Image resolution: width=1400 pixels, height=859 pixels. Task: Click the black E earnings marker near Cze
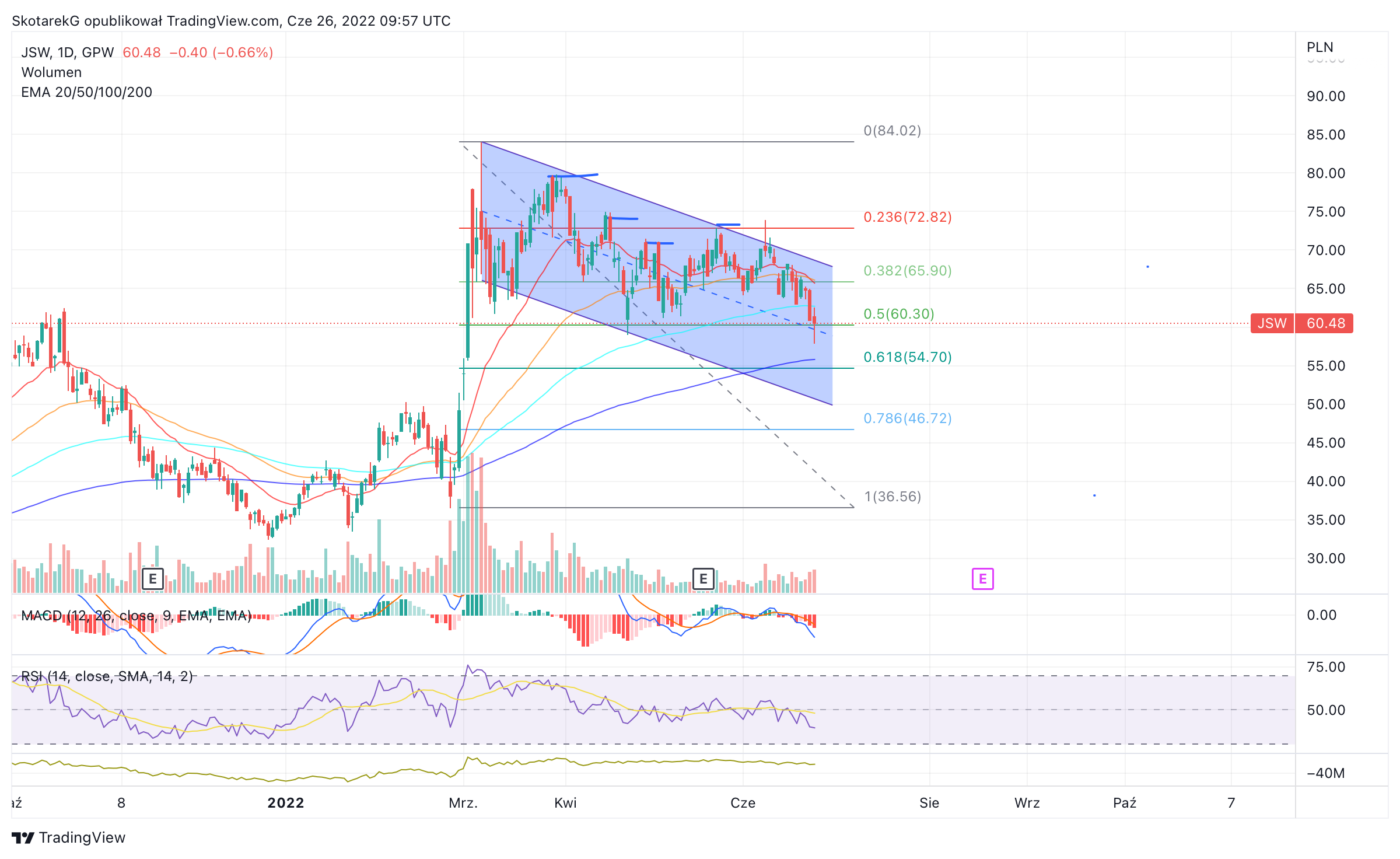pyautogui.click(x=703, y=579)
